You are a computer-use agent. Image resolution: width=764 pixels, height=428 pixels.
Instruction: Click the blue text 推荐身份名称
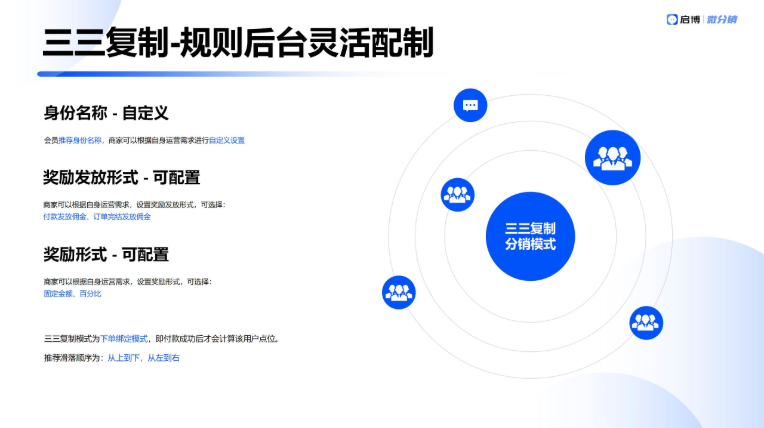(80, 140)
